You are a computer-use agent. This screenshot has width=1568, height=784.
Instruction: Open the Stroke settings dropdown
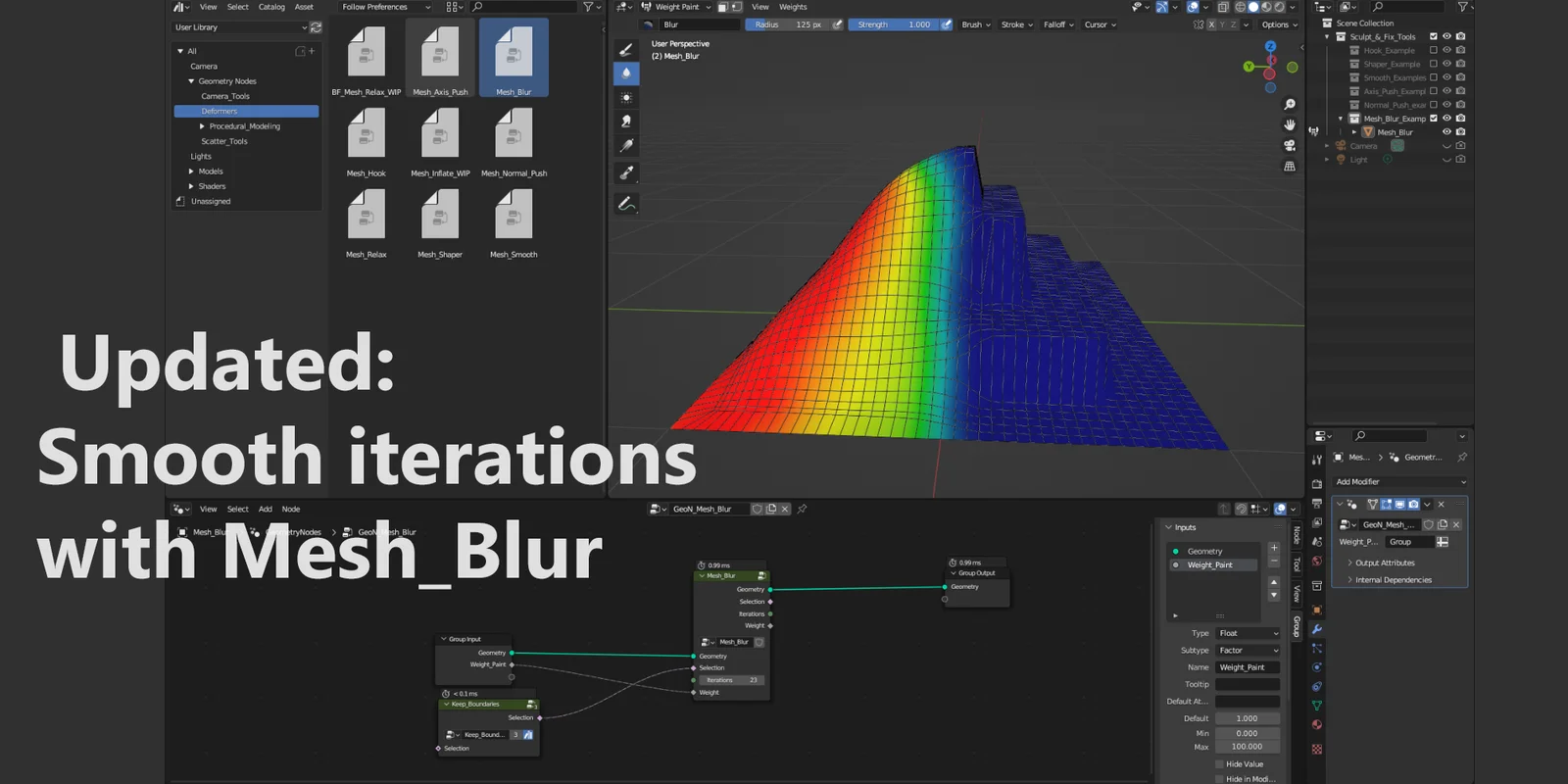click(1017, 24)
